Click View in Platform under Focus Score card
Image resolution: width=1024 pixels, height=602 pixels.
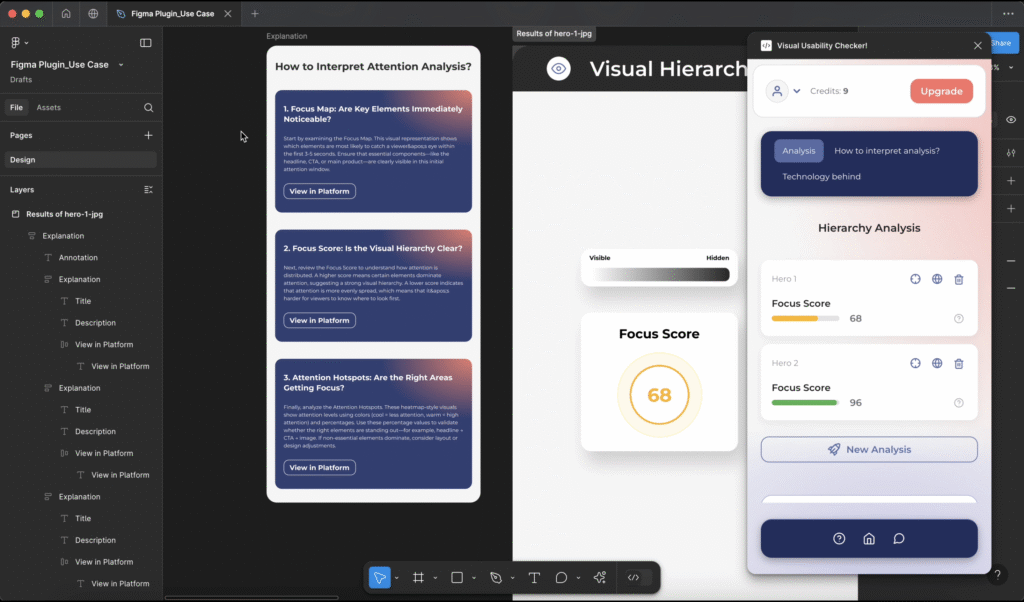[x=319, y=321]
